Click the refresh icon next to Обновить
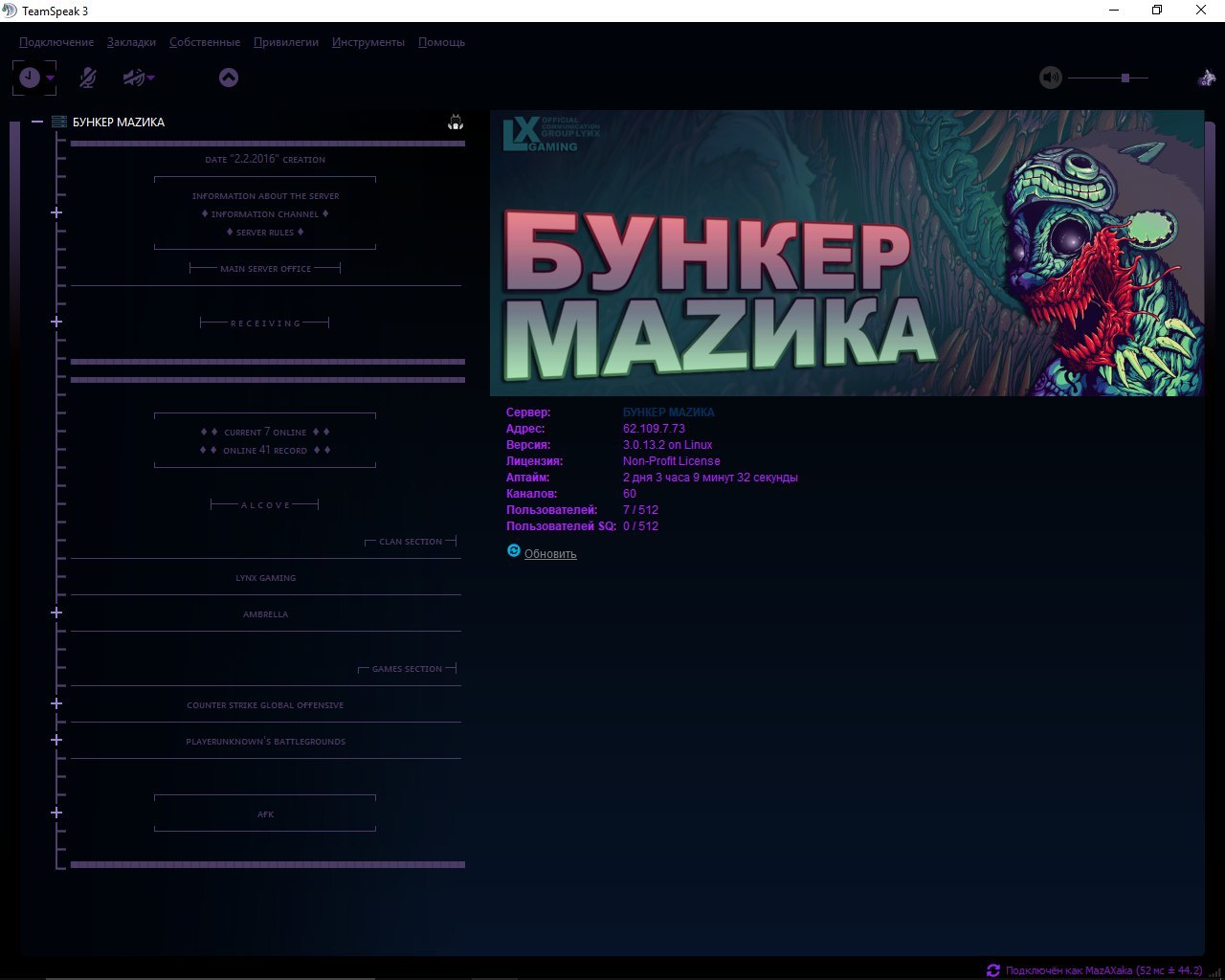 [x=514, y=551]
